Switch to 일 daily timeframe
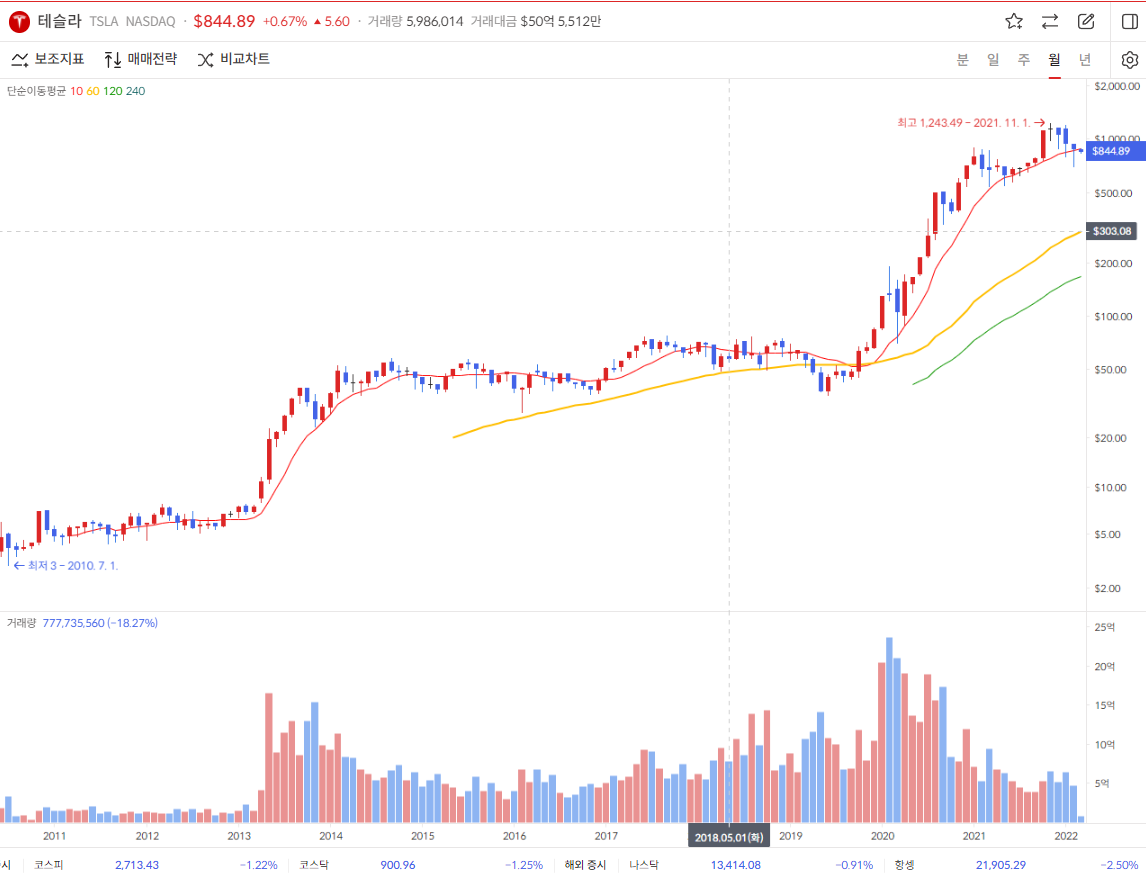1146x881 pixels. pyautogui.click(x=993, y=59)
